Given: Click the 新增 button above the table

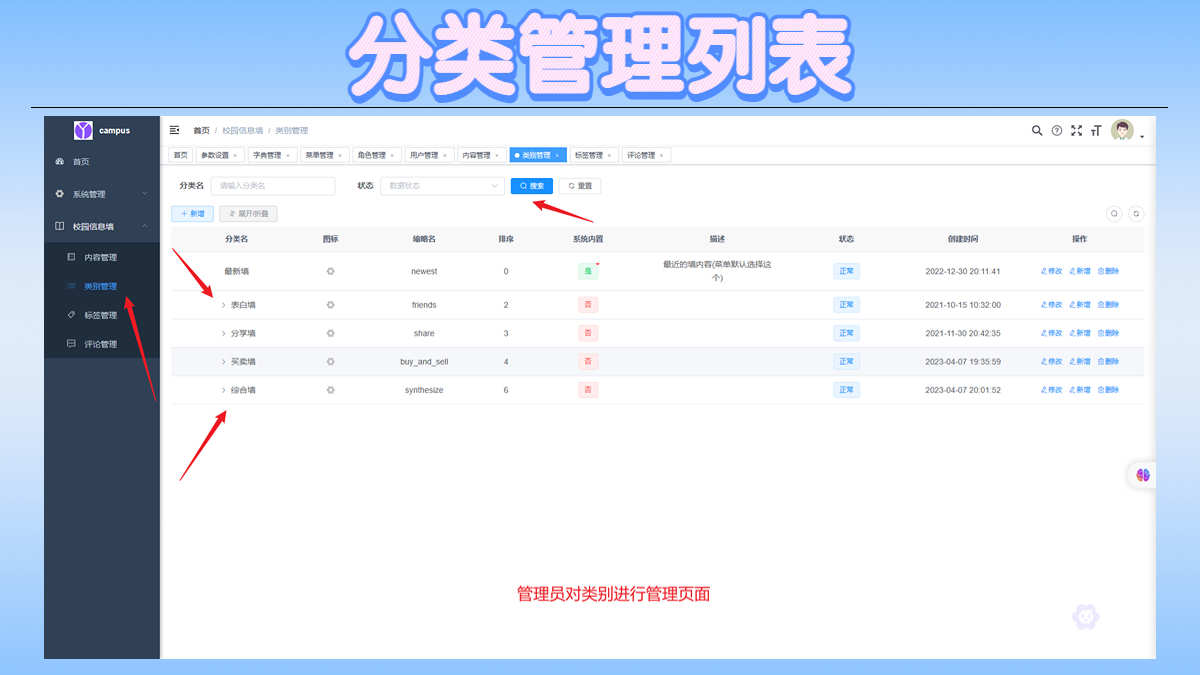Looking at the screenshot, I should (x=193, y=213).
